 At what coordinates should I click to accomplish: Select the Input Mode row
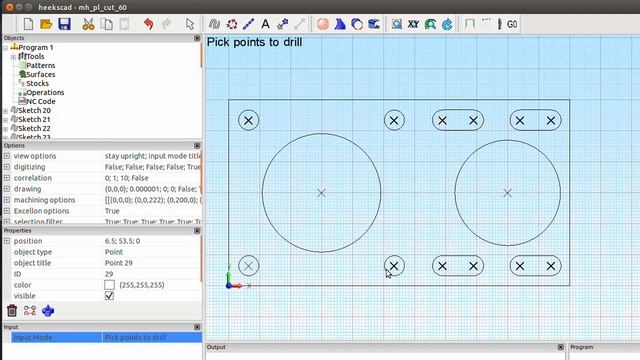click(107, 338)
